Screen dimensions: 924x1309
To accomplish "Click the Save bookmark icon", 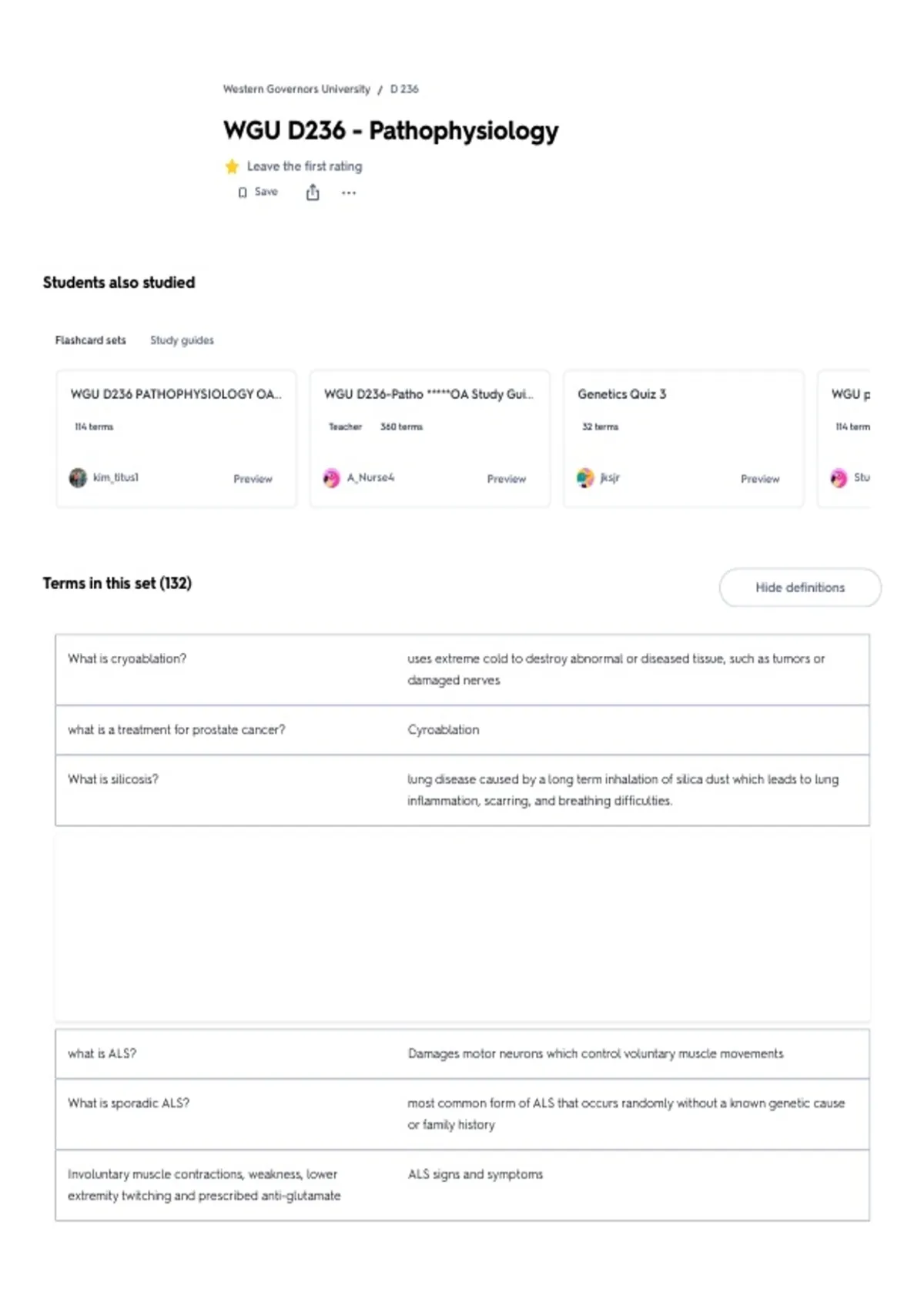I will tap(243, 192).
